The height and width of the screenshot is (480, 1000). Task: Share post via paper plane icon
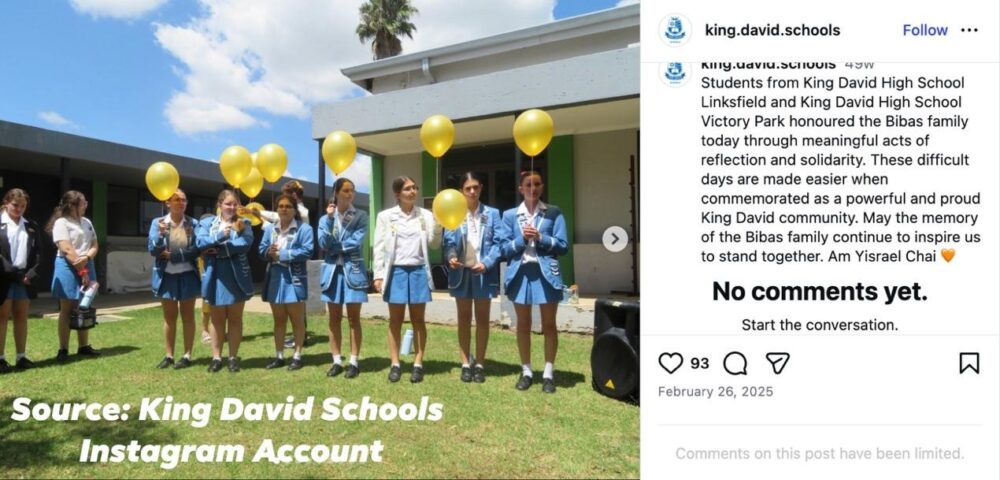777,363
